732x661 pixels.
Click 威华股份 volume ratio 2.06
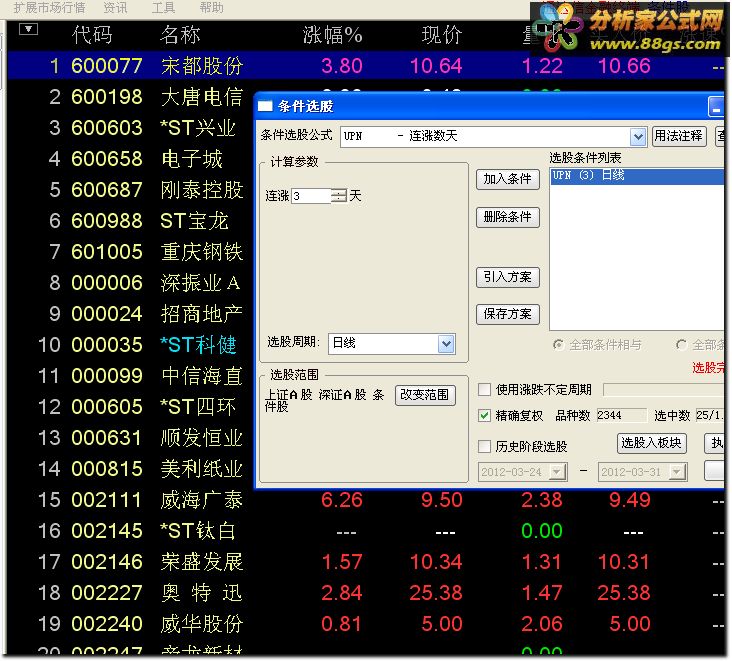542,624
